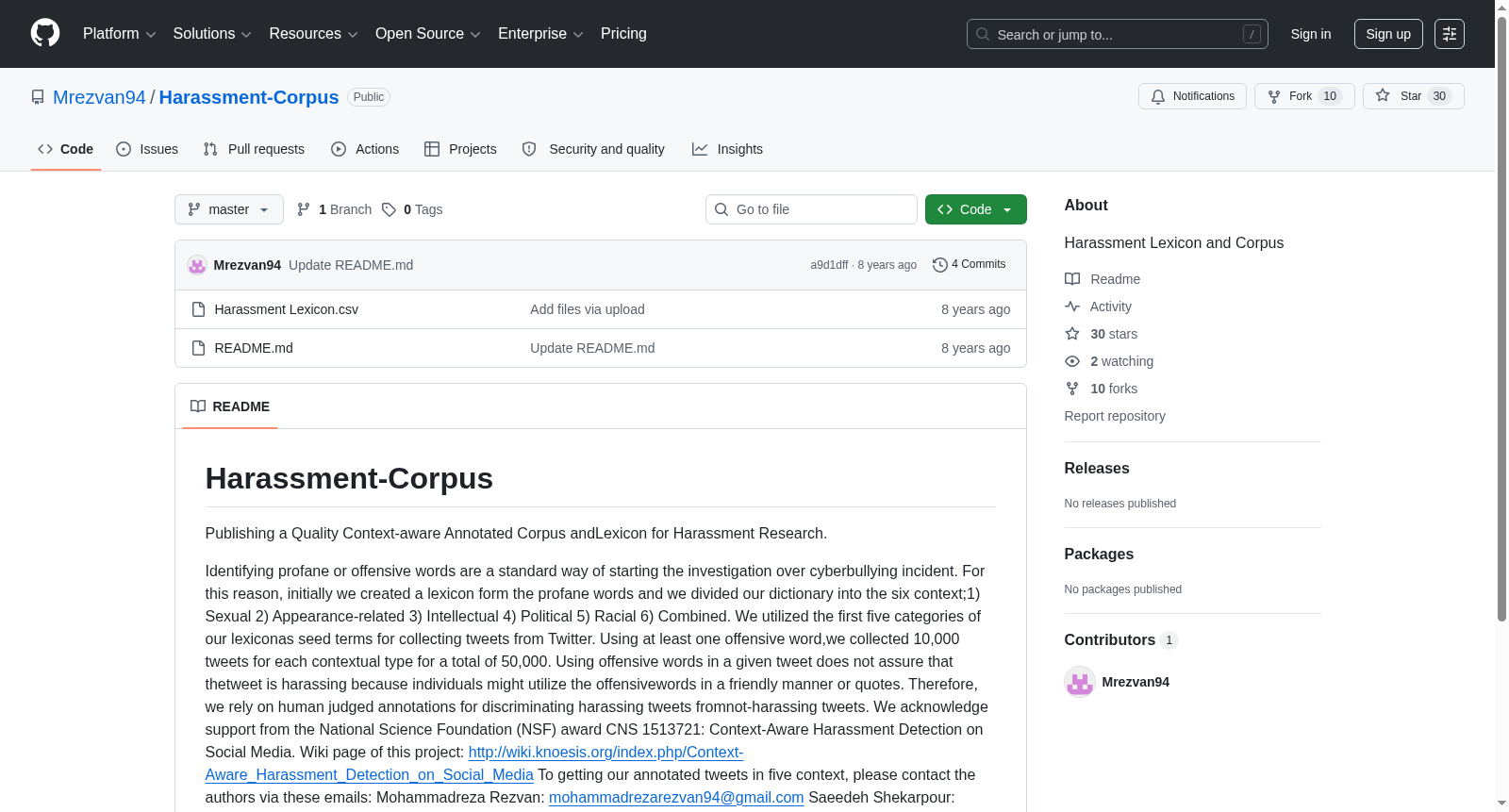This screenshot has height=812, width=1509.
Task: Open the Releases section heading
Action: [1097, 469]
